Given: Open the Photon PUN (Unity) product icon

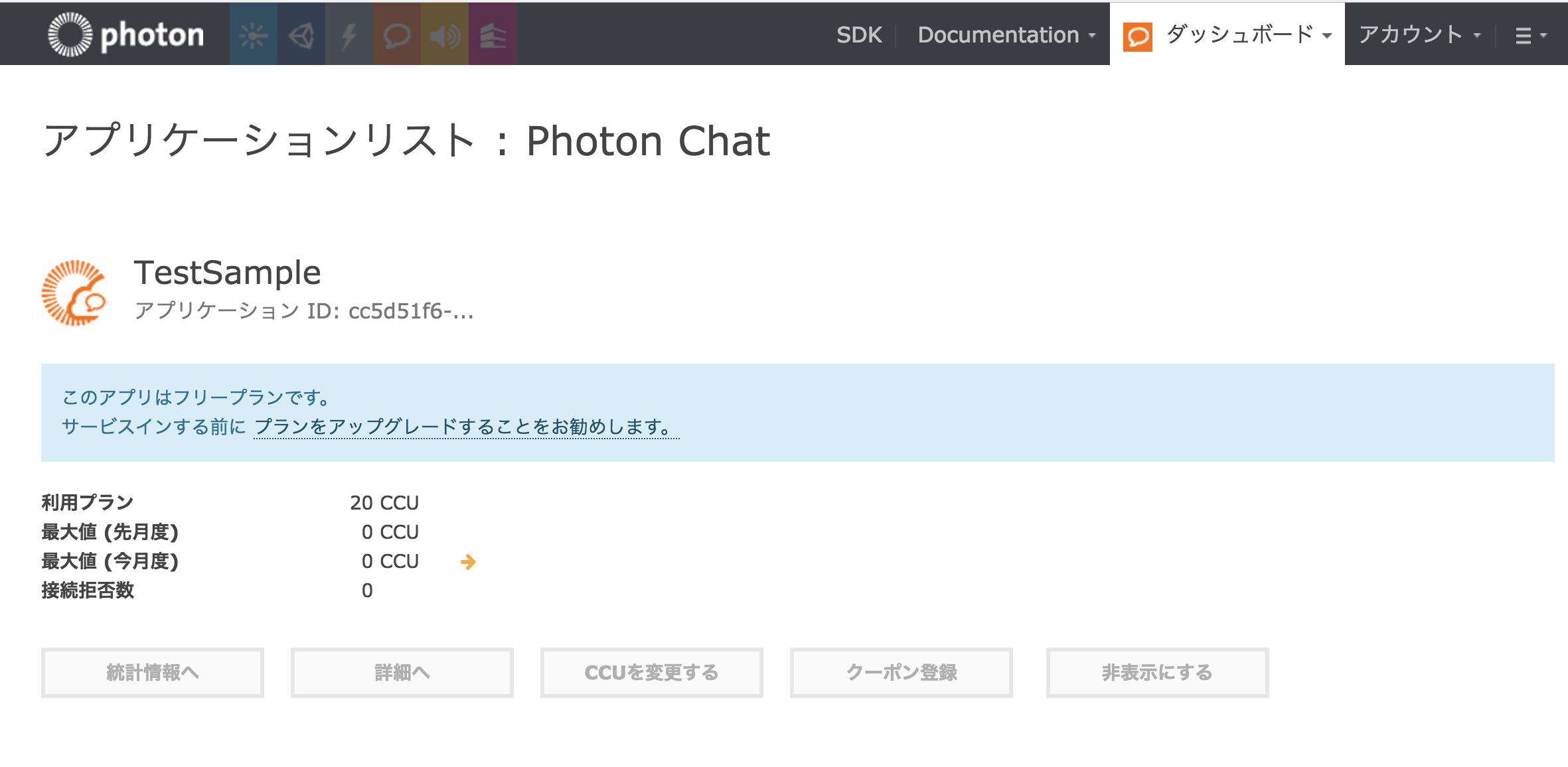Looking at the screenshot, I should 301,35.
